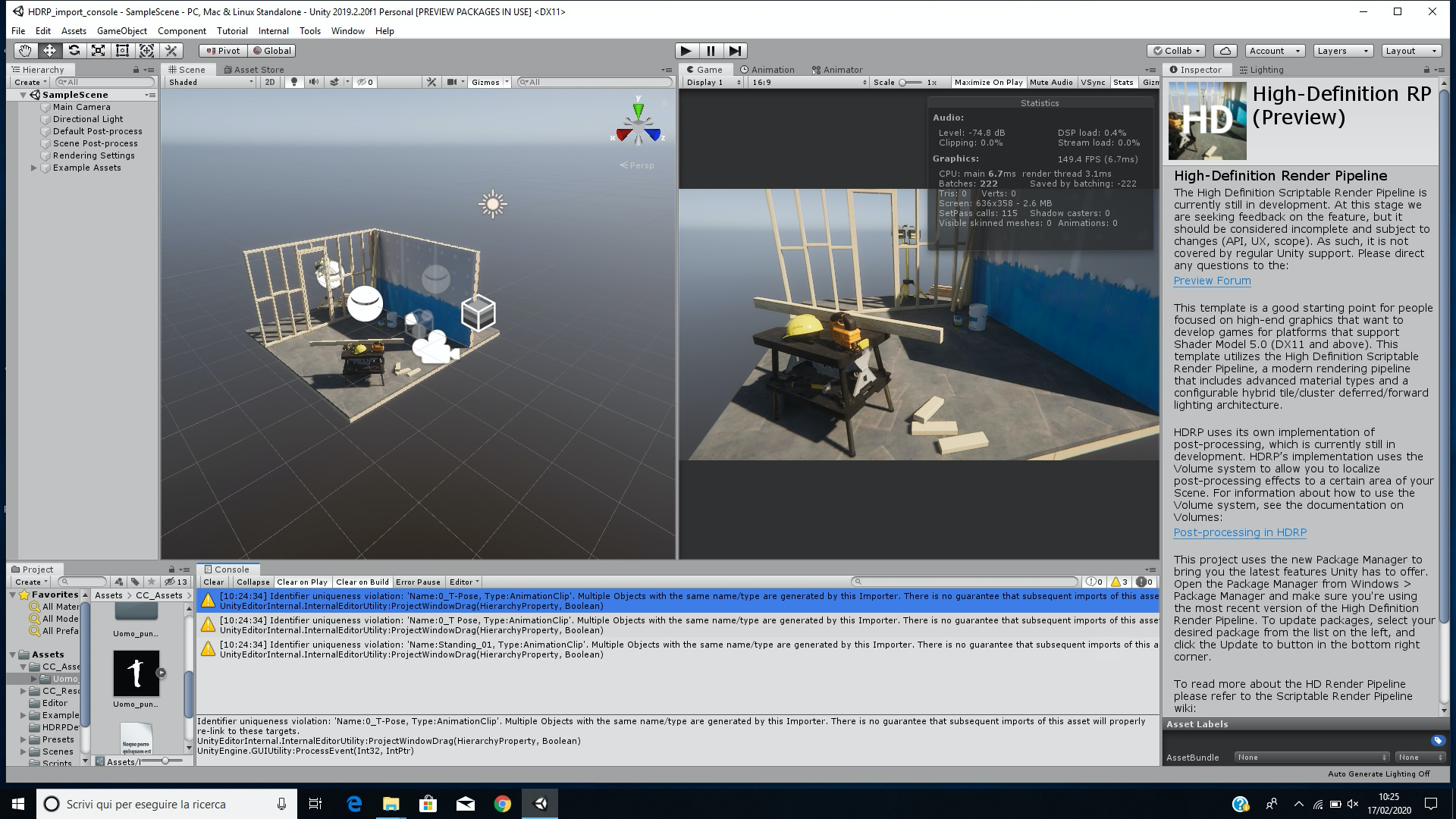Start Play mode

[686, 51]
